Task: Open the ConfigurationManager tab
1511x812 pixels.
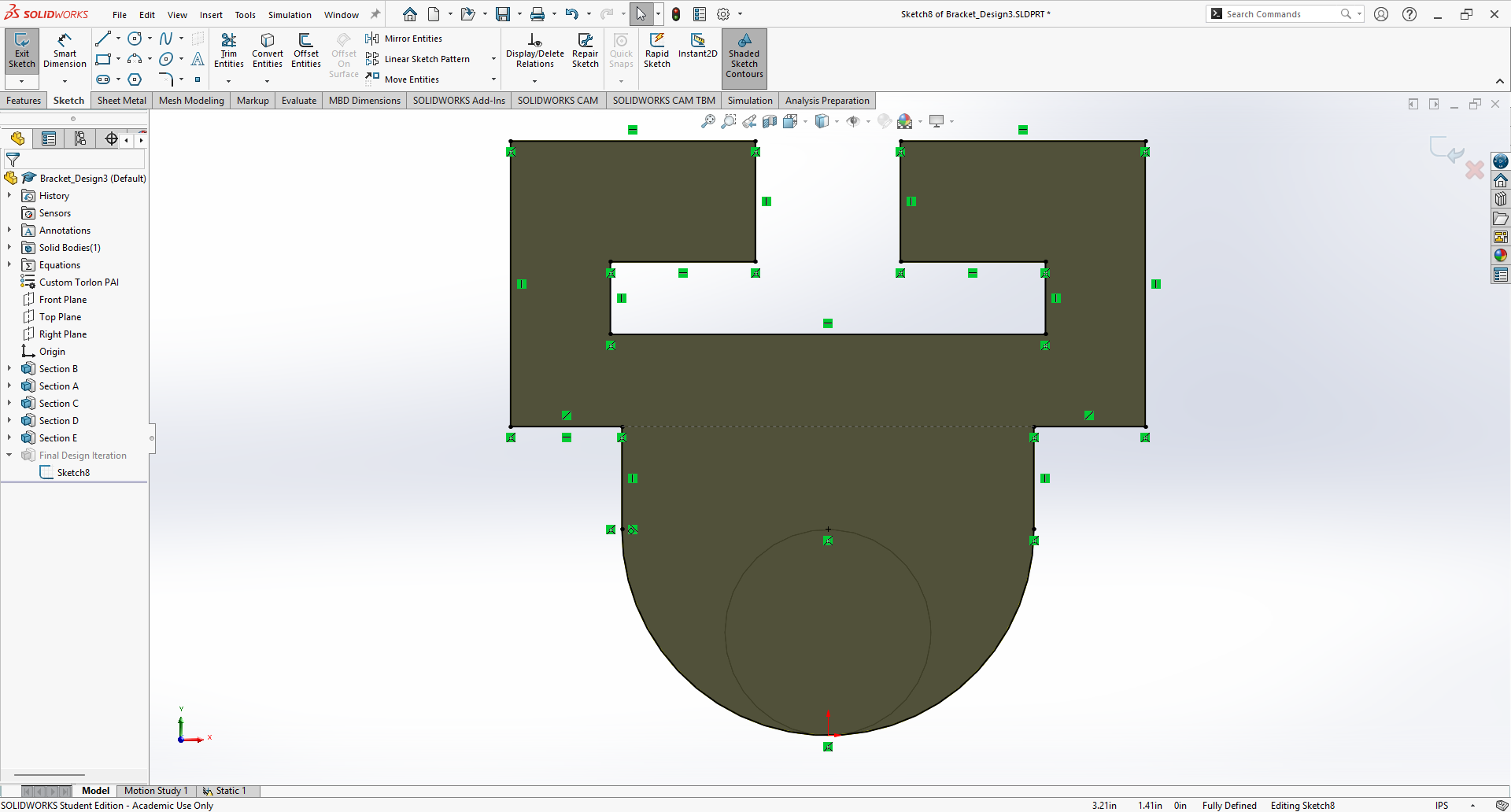Action: pyautogui.click(x=80, y=139)
